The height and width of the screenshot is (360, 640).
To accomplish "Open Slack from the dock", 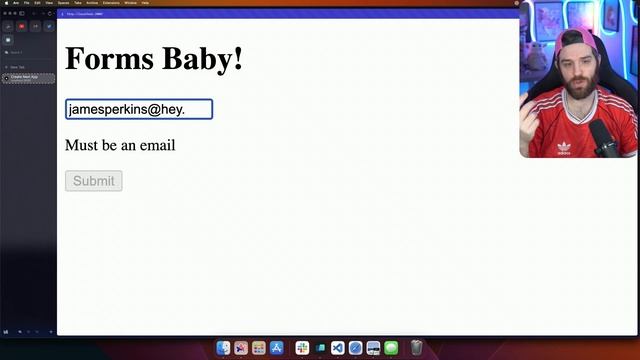I will click(x=302, y=348).
